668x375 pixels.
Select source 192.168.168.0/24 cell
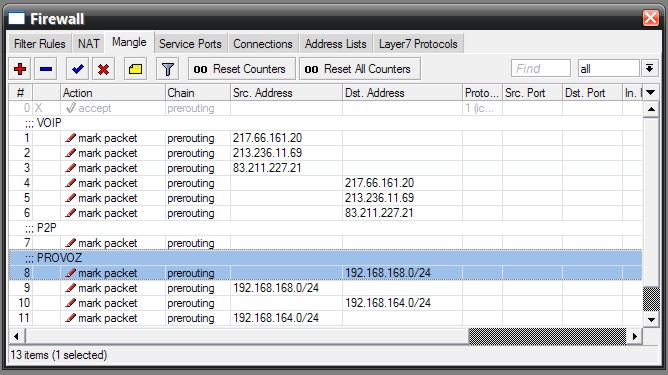click(x=286, y=288)
